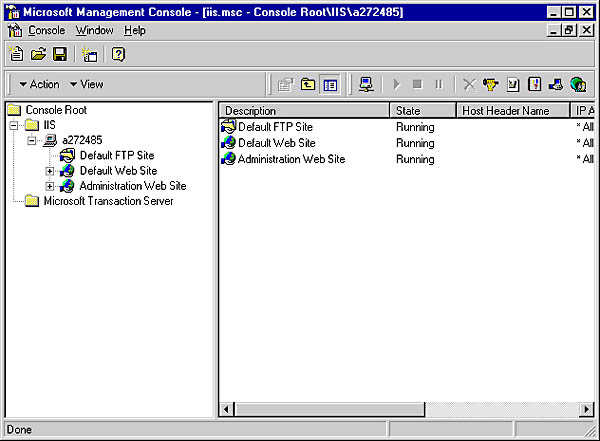Collapse the IIS tree node
Image resolution: width=600 pixels, height=441 pixels.
(x=13, y=125)
